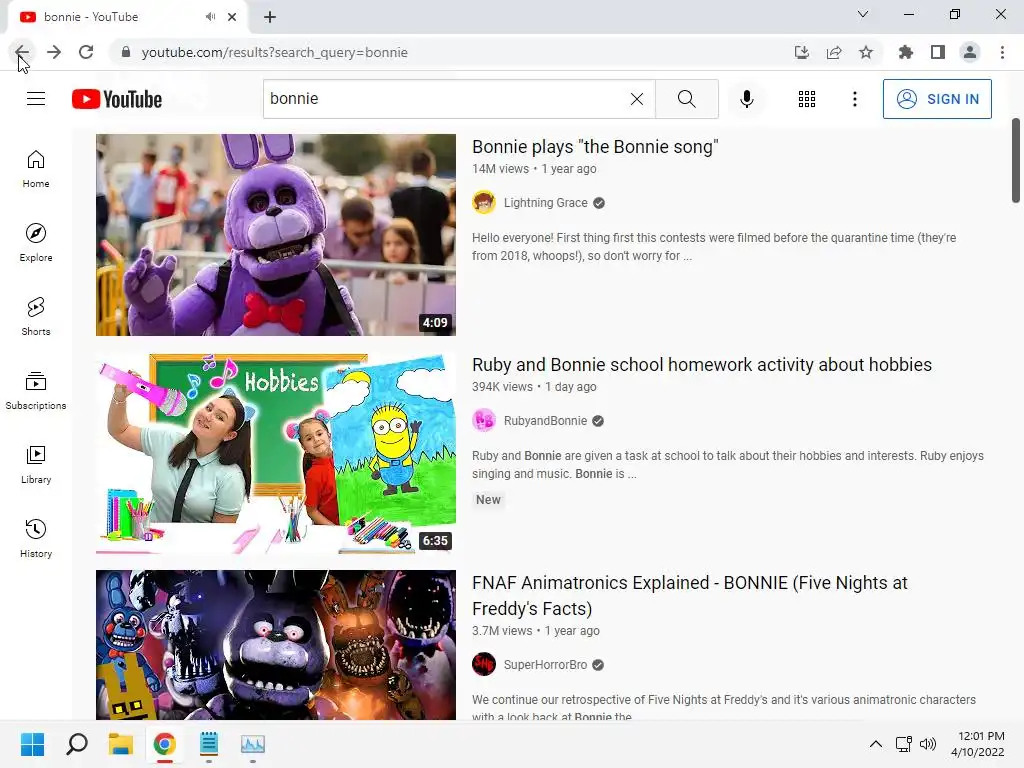
Task: Expand the tab search chevron
Action: [x=863, y=14]
